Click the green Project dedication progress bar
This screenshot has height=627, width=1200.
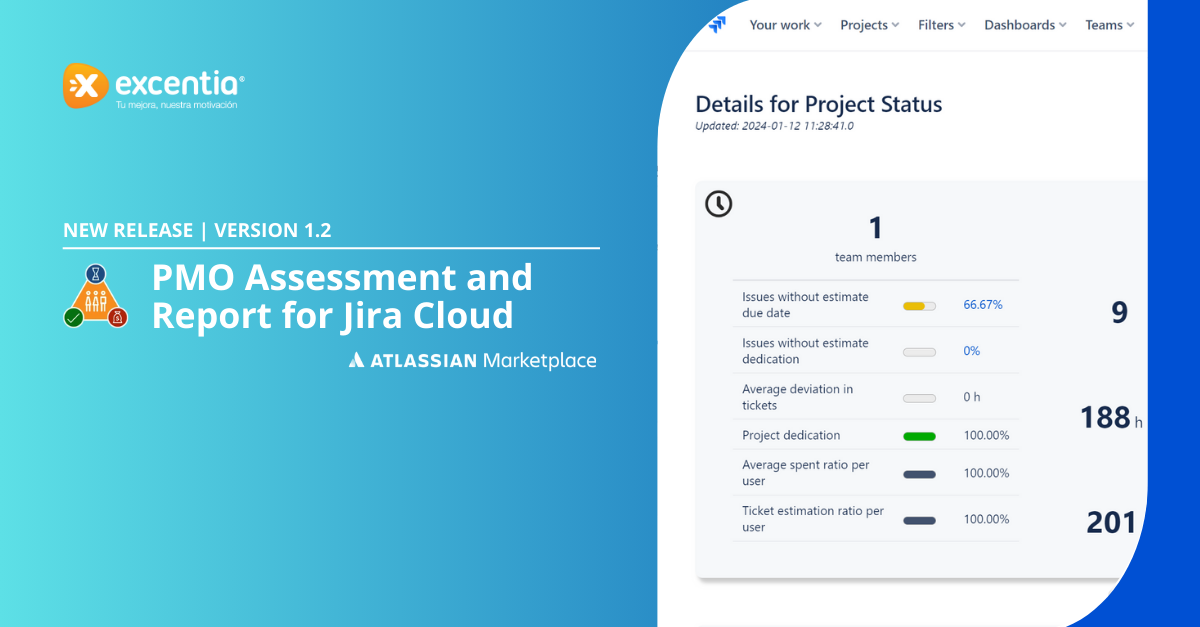[919, 436]
